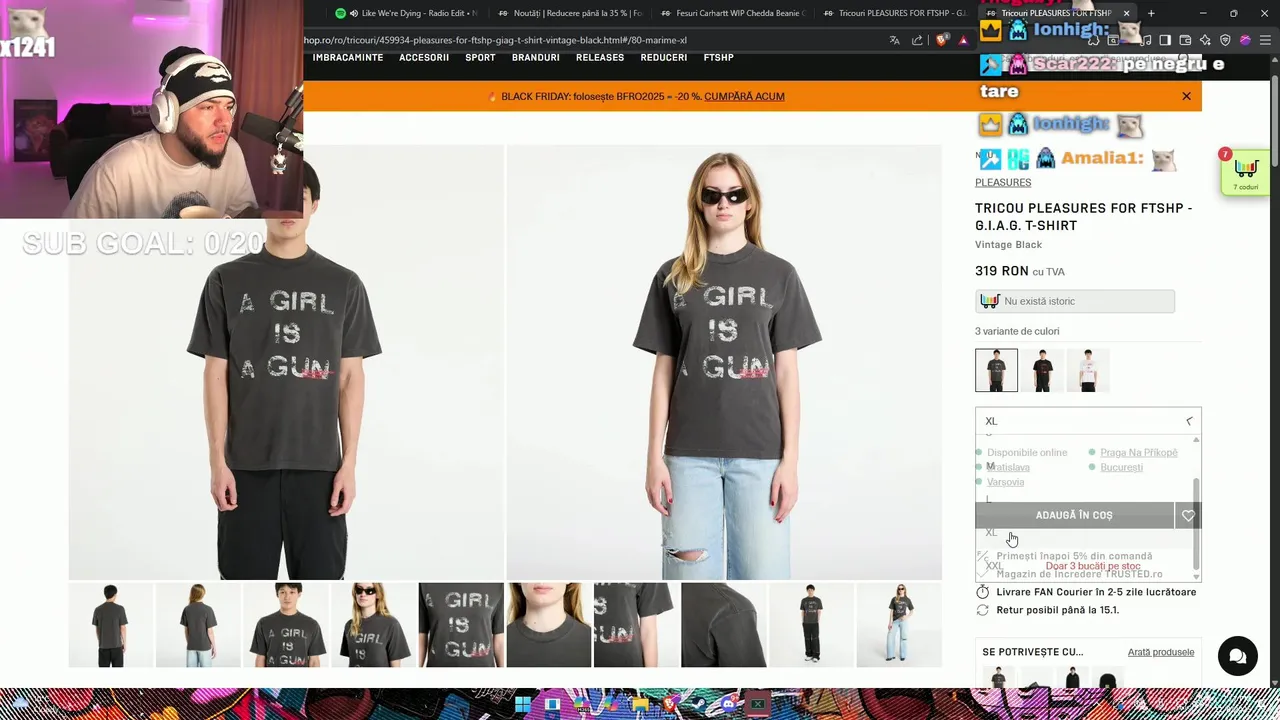Open the collar detail thumbnail
The height and width of the screenshot is (720, 1280).
(x=549, y=625)
